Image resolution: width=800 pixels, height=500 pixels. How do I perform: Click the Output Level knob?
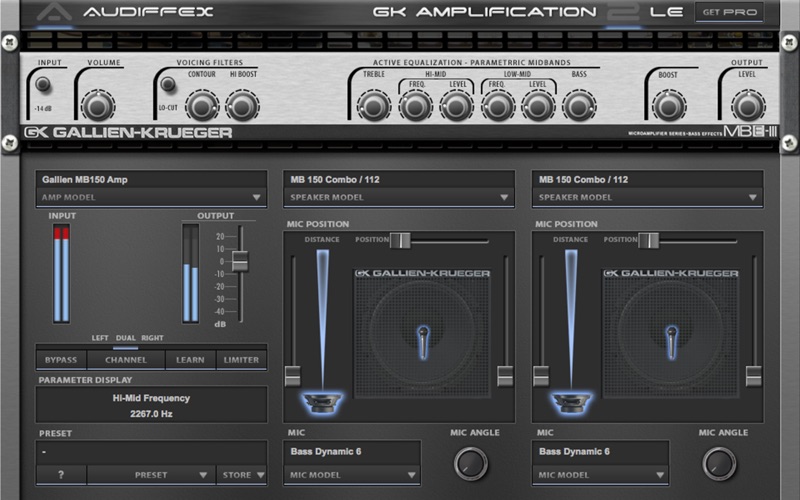[x=748, y=106]
